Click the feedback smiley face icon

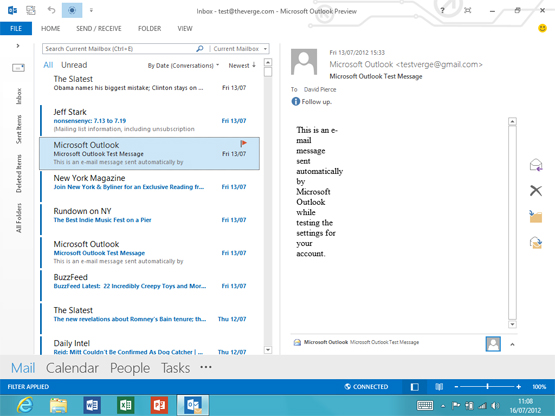click(x=542, y=28)
